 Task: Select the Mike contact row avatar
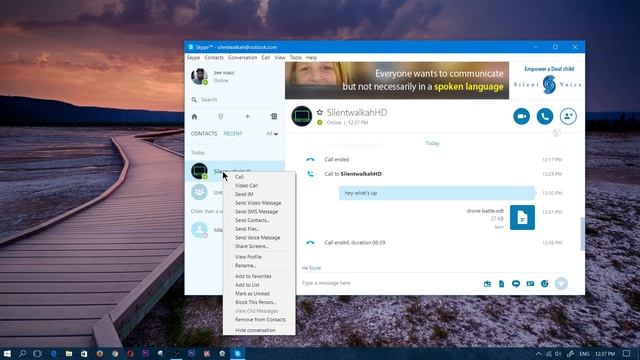(x=199, y=229)
